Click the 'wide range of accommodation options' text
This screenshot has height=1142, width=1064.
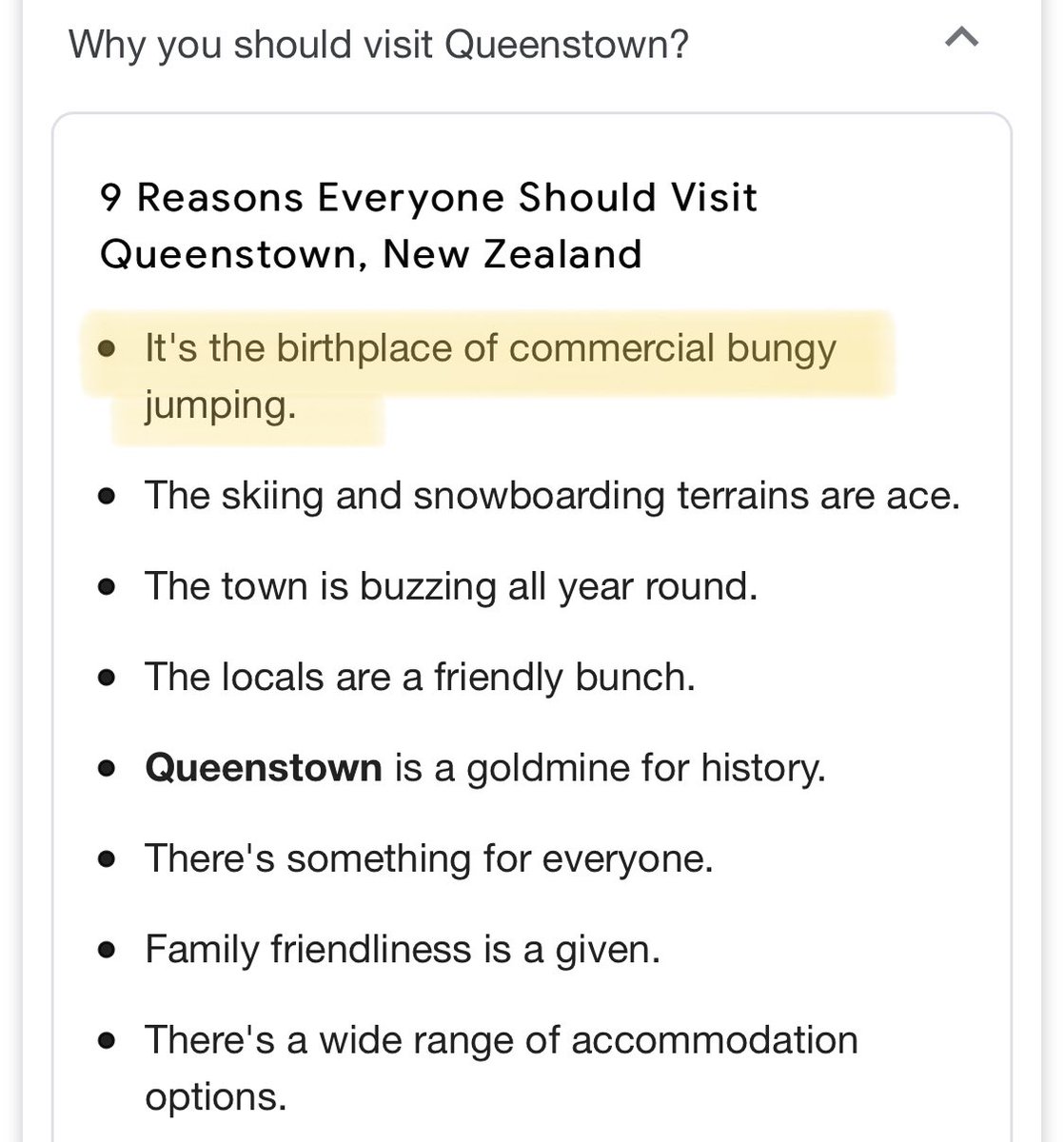(x=501, y=1039)
